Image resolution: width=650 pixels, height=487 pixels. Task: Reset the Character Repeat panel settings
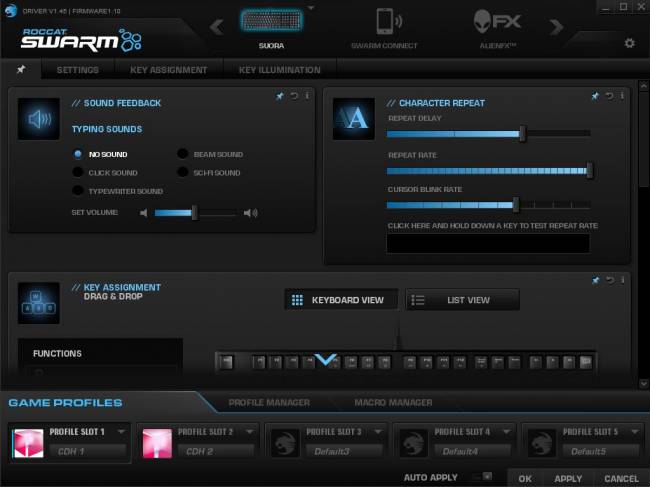pos(608,96)
